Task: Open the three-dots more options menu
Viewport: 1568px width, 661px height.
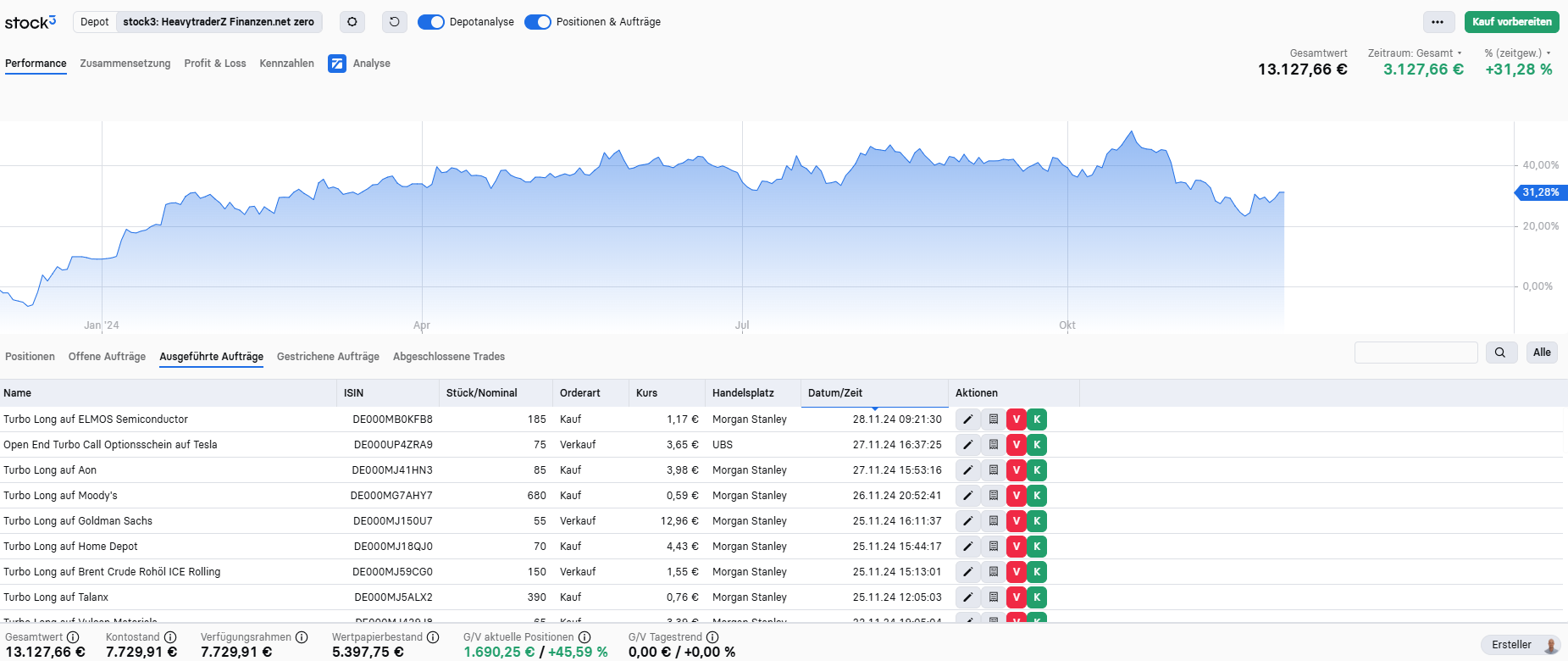Action: tap(1438, 22)
